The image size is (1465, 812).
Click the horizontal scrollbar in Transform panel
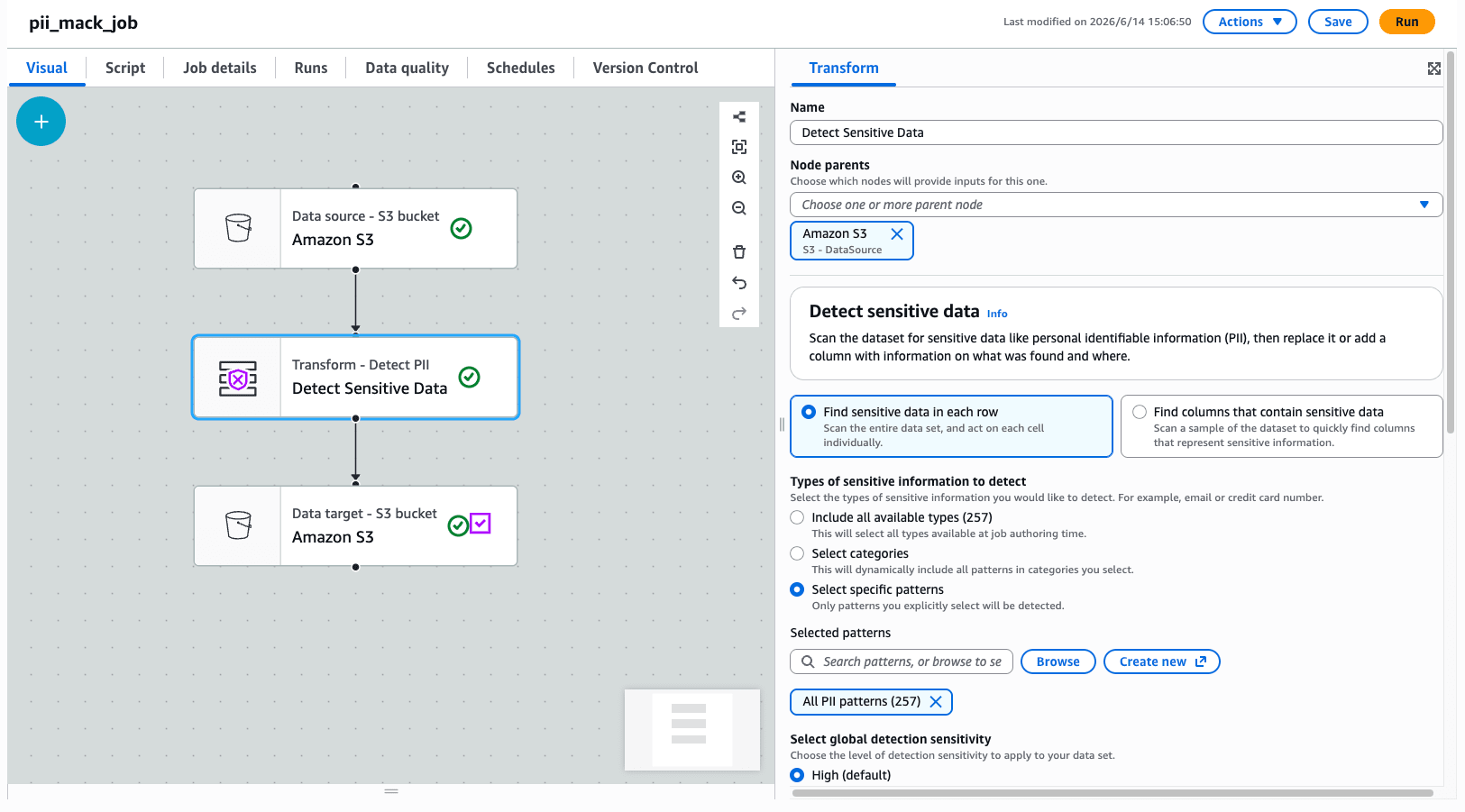[x=1113, y=793]
